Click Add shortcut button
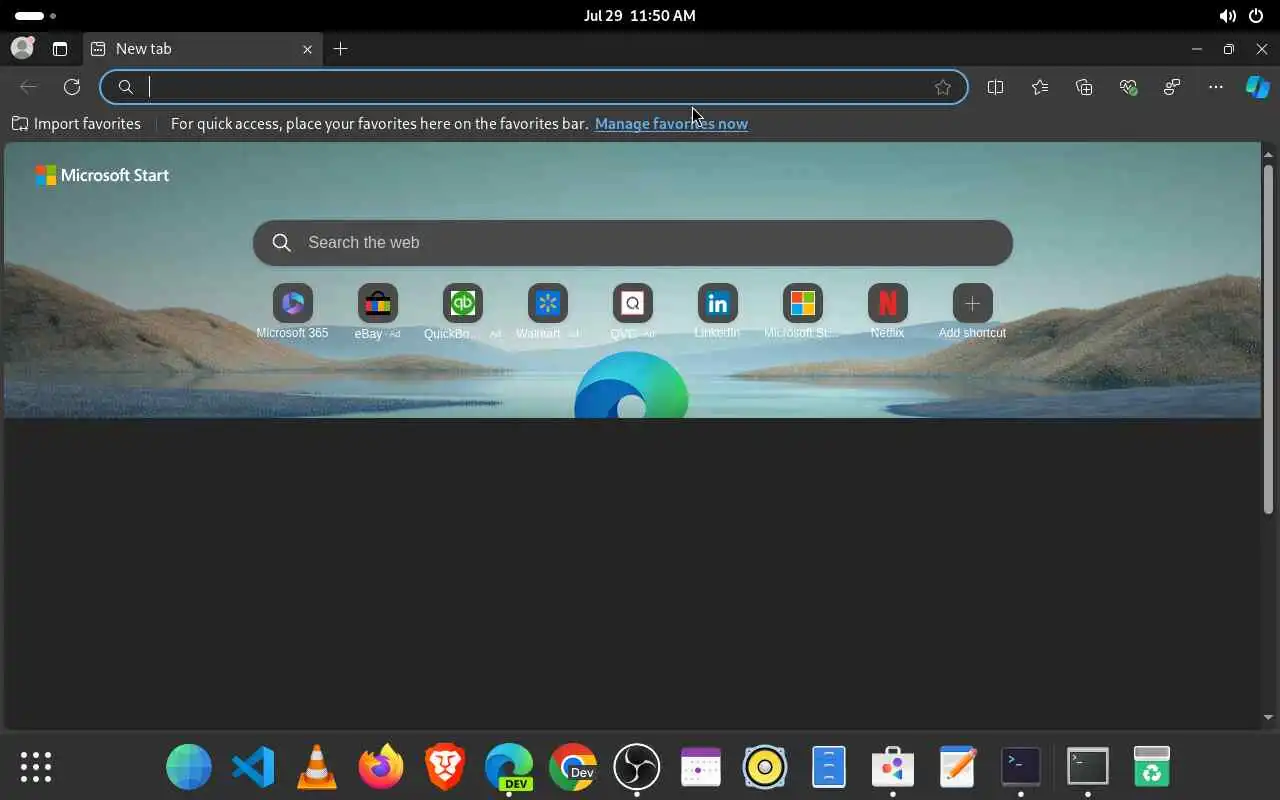Image resolution: width=1280 pixels, height=800 pixels. coord(972,312)
